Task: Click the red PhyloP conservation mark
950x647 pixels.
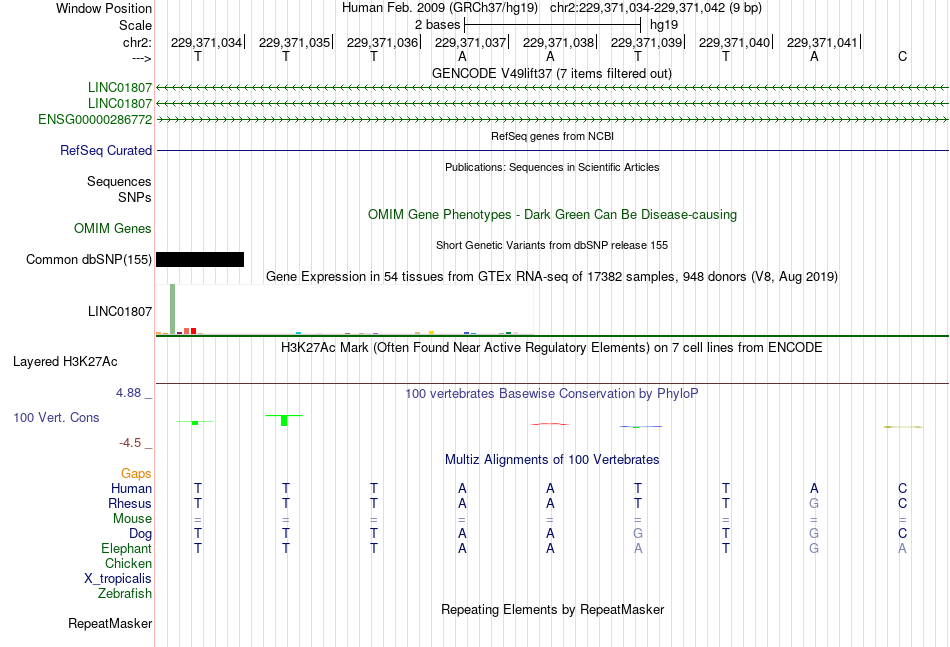Action: pos(550,424)
